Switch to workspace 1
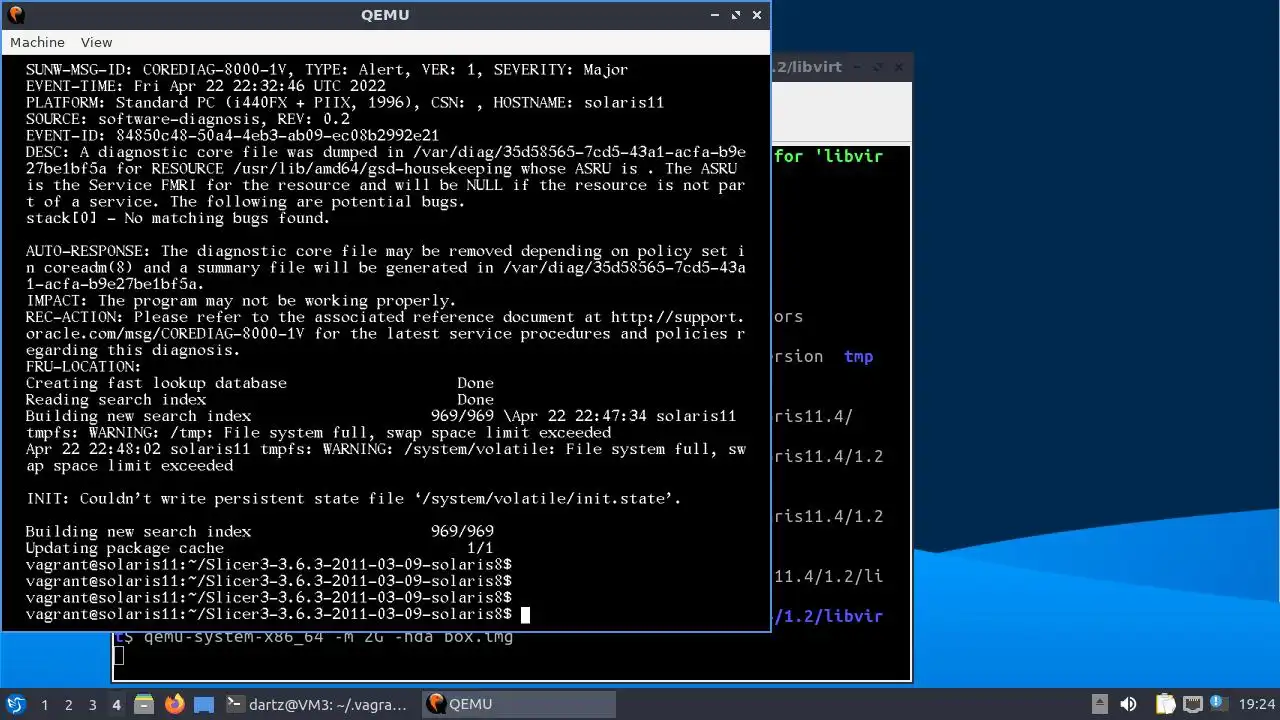This screenshot has height=720, width=1280. pyautogui.click(x=44, y=704)
